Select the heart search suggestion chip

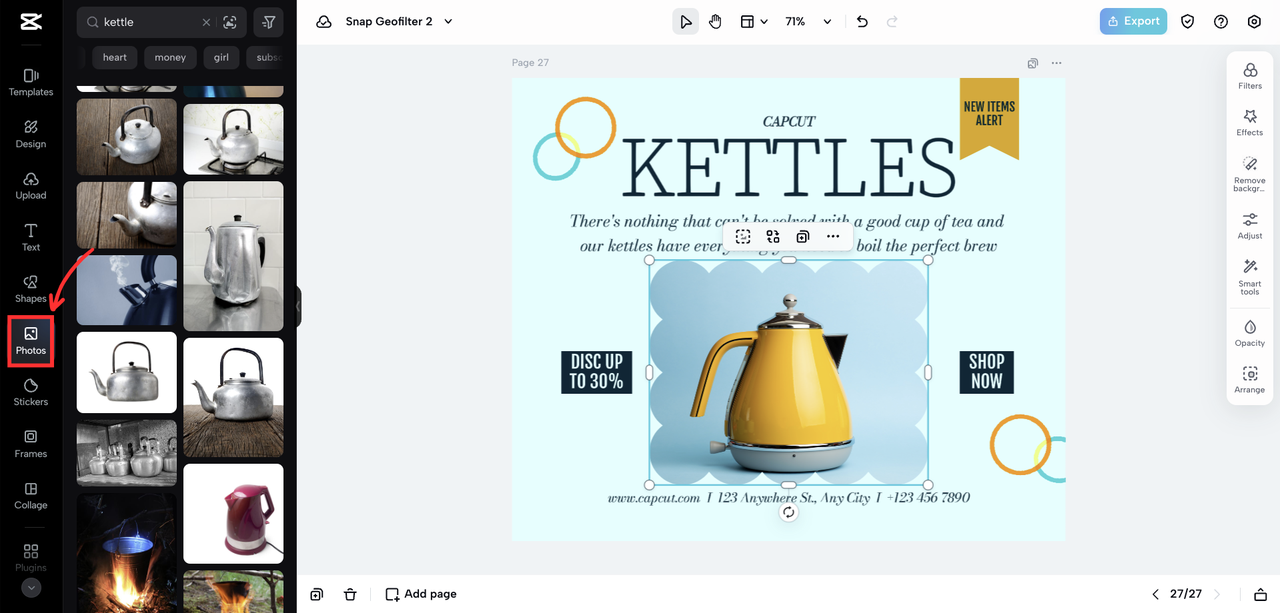click(x=115, y=57)
